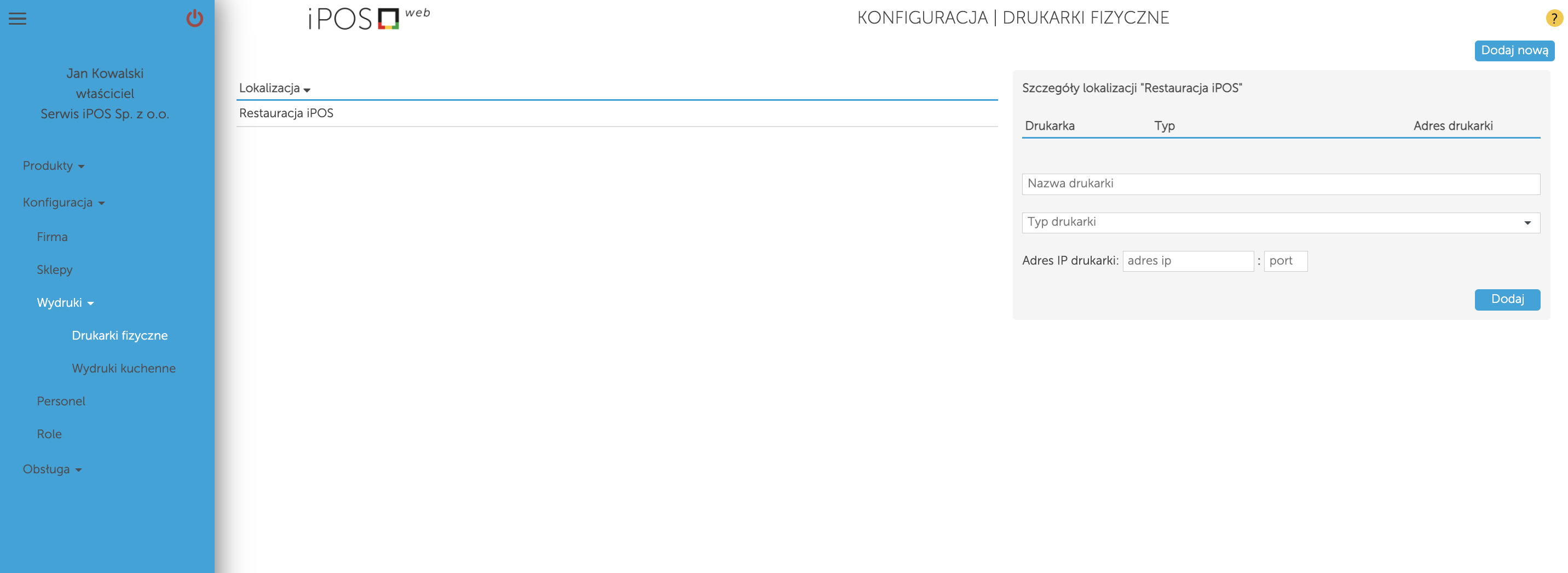Open the yellow help question mark icon
The width and height of the screenshot is (1568, 573).
point(1553,18)
